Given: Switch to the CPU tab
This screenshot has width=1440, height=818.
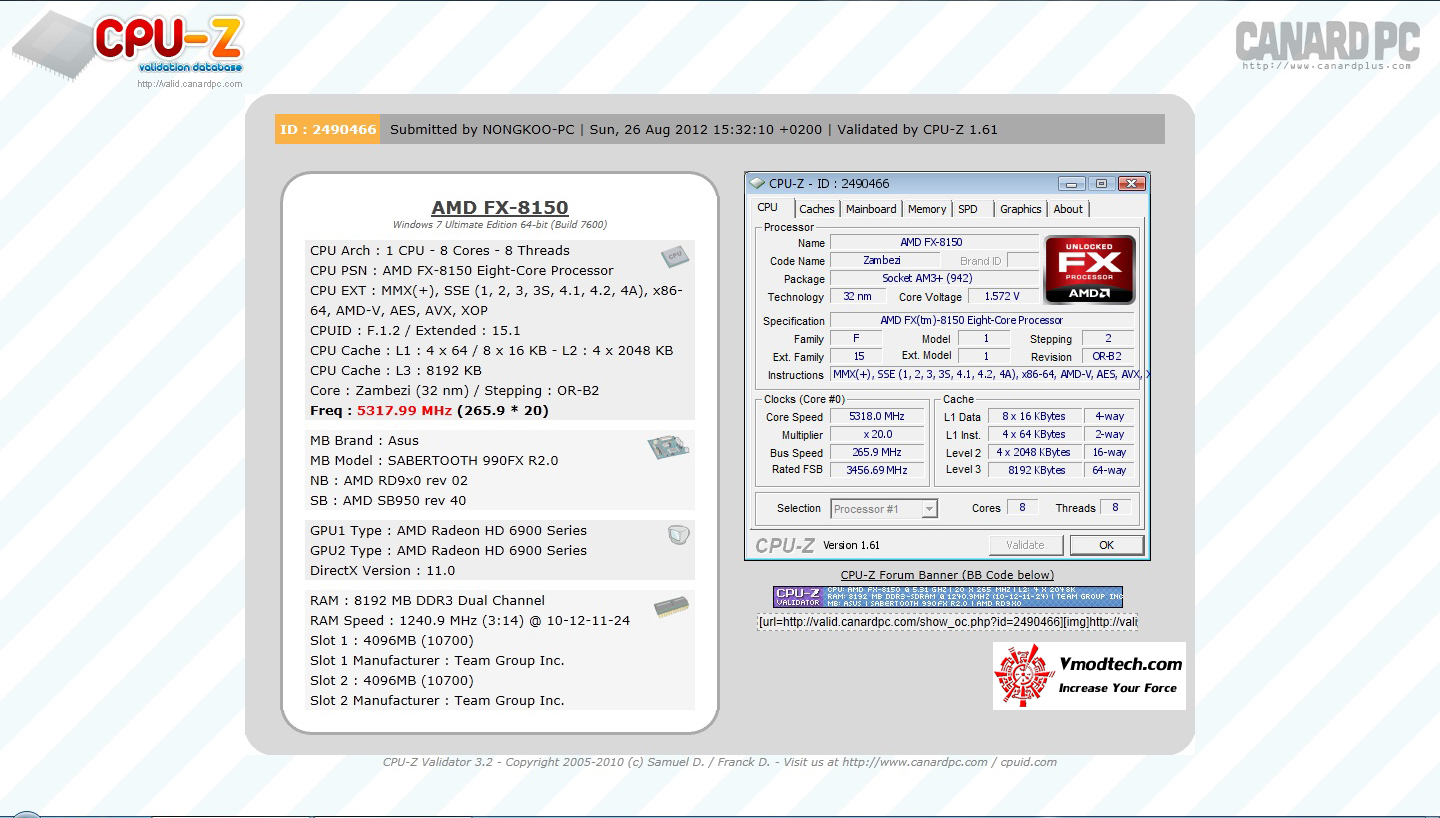Looking at the screenshot, I should click(x=768, y=208).
